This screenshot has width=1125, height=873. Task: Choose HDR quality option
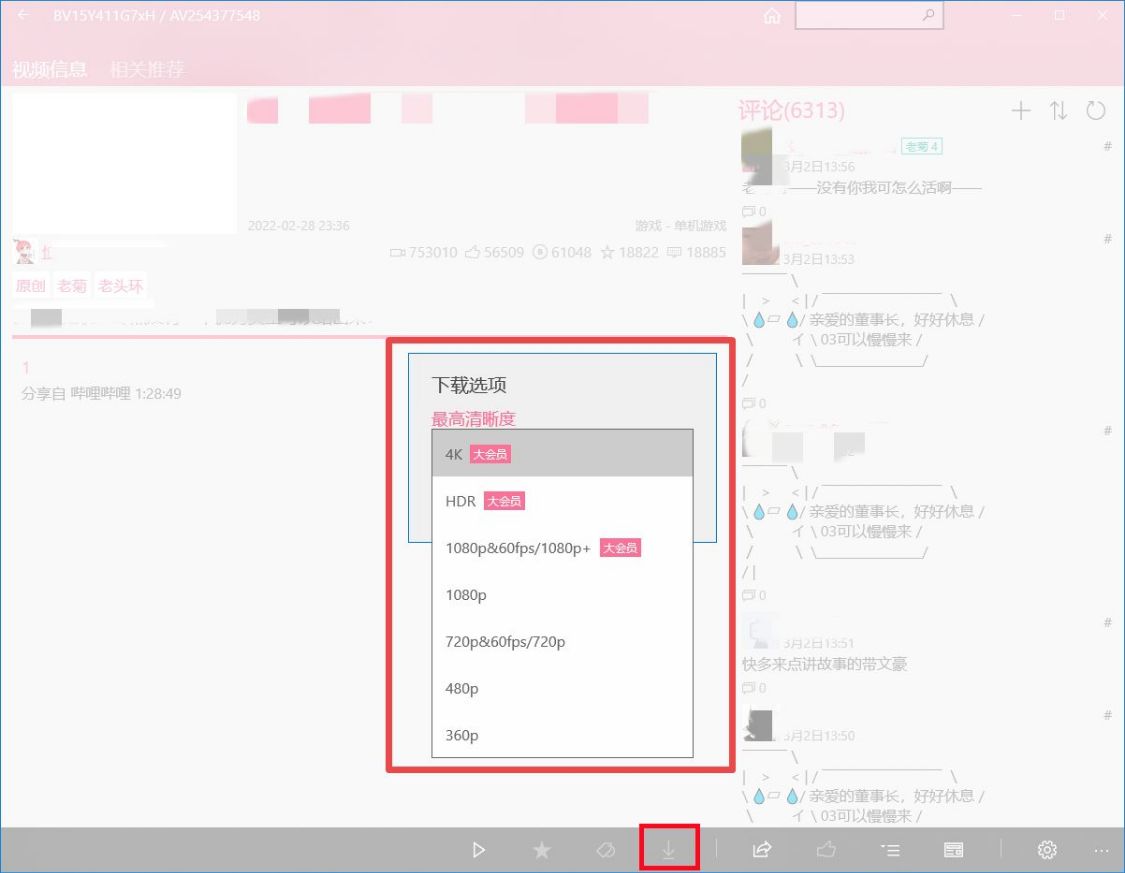click(562, 501)
